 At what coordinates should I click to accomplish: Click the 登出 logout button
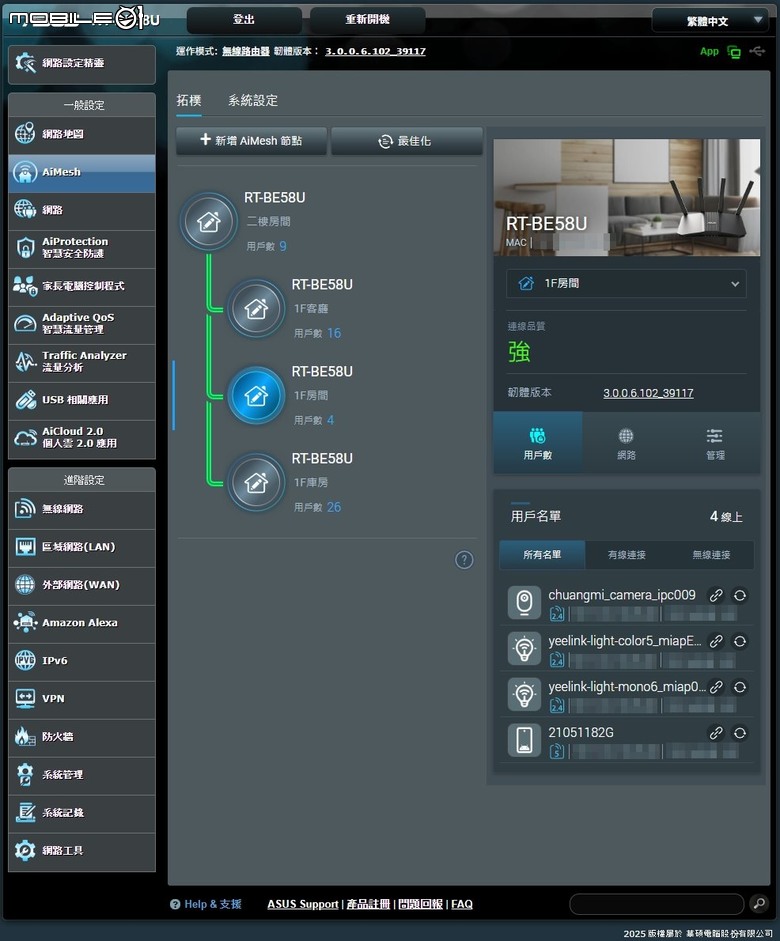(x=244, y=20)
